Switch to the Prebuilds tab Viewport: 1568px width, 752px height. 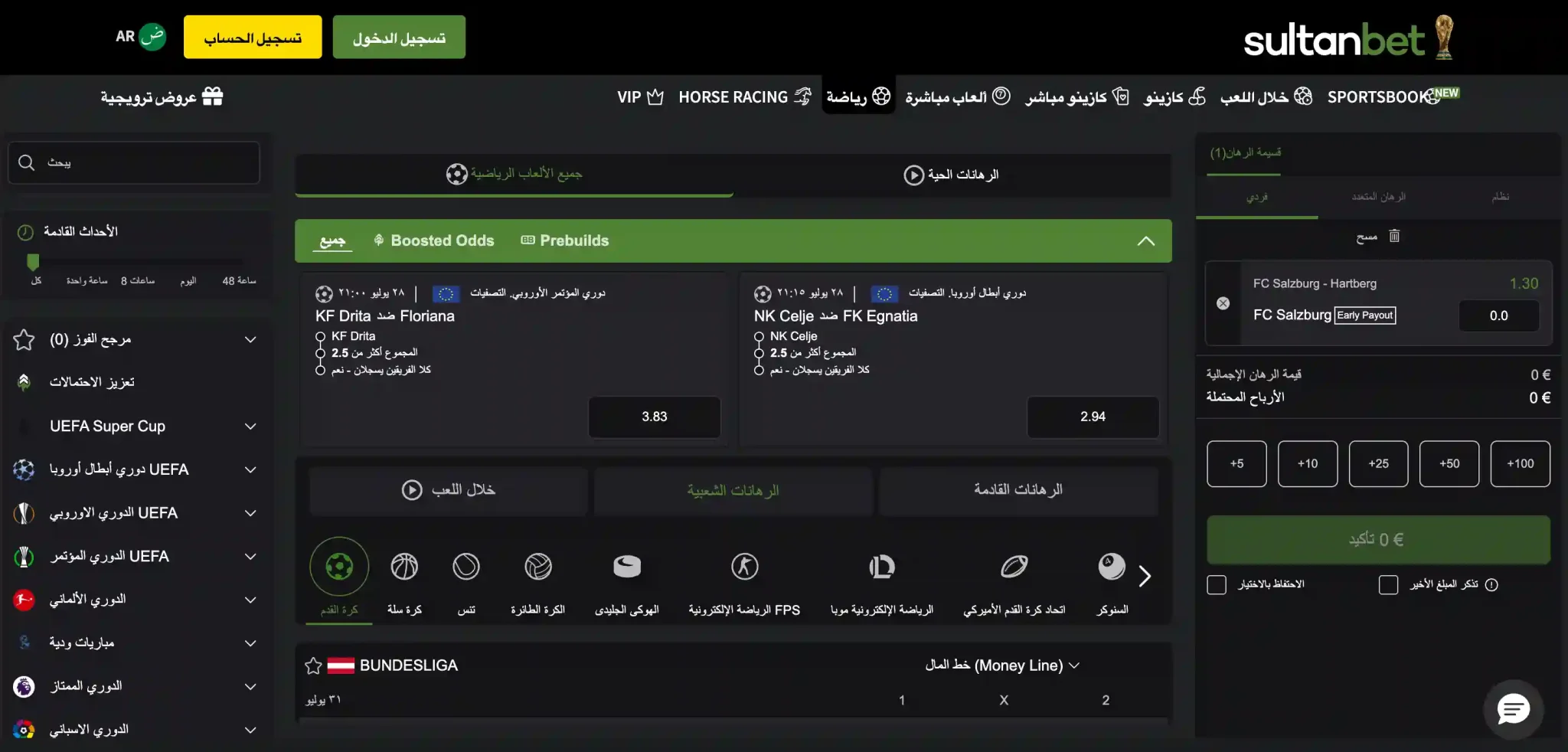pyautogui.click(x=565, y=240)
